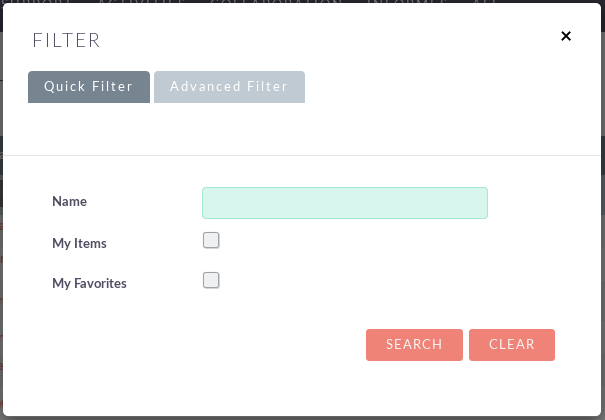Image resolution: width=605 pixels, height=420 pixels.
Task: Enable the My Favorites checkbox
Action: click(211, 280)
